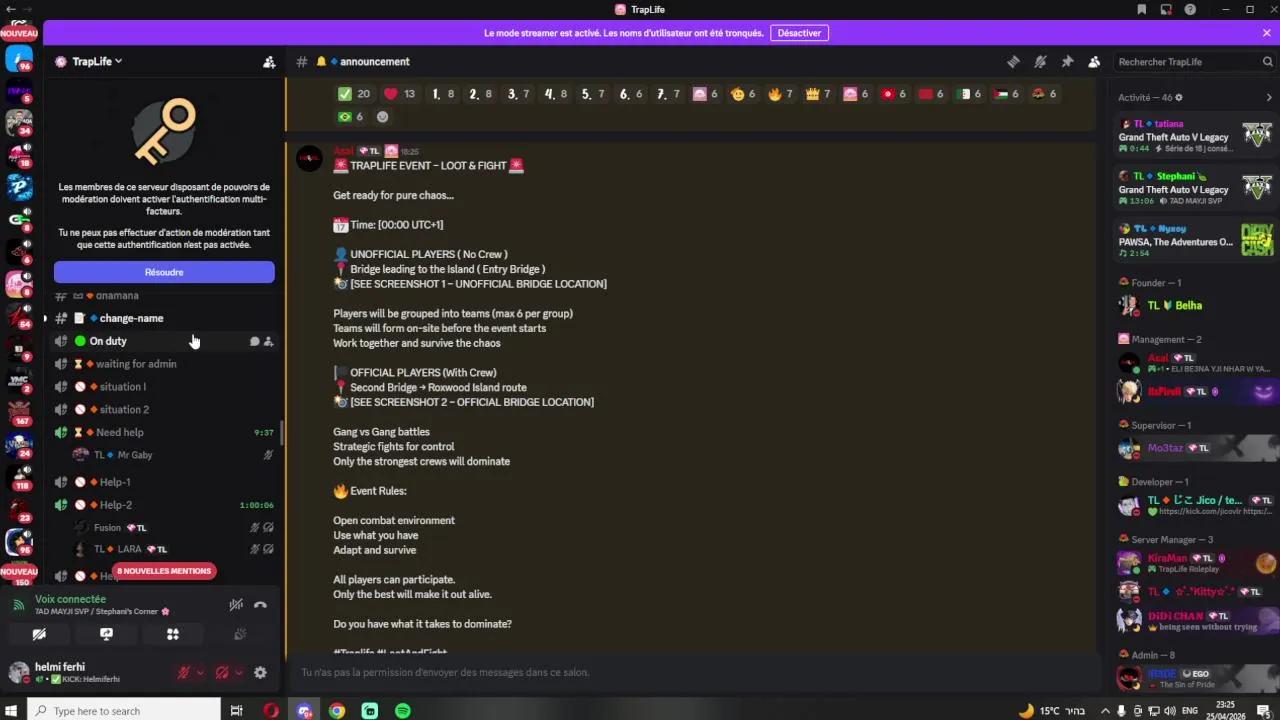Click member DIDI CHAN in member list
Image resolution: width=1280 pixels, height=720 pixels.
[x=1196, y=621]
